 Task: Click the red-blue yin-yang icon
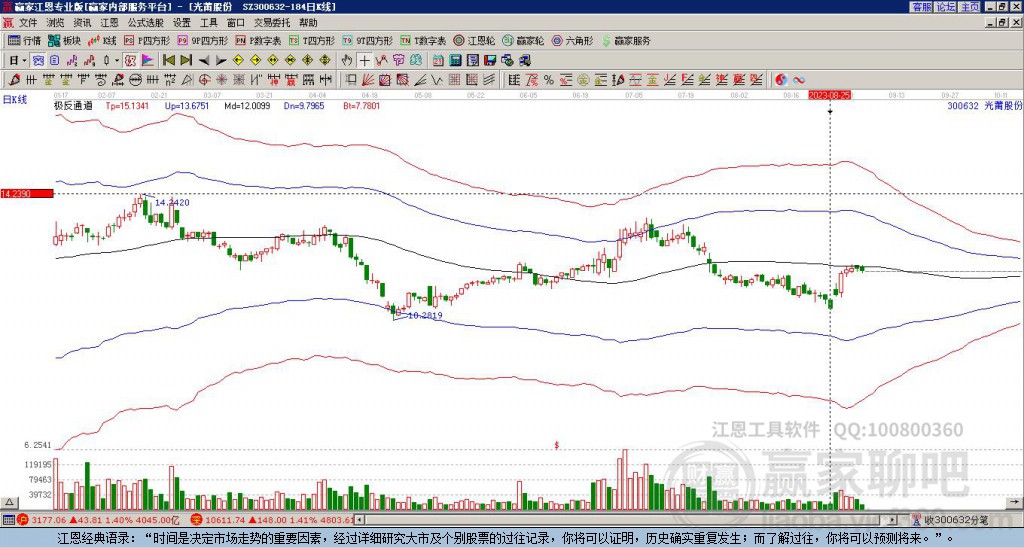point(781,80)
